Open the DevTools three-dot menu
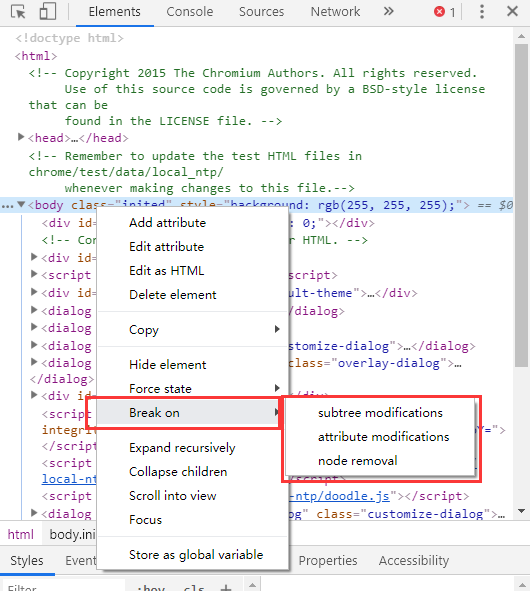The width and height of the screenshot is (530, 591). tap(482, 12)
